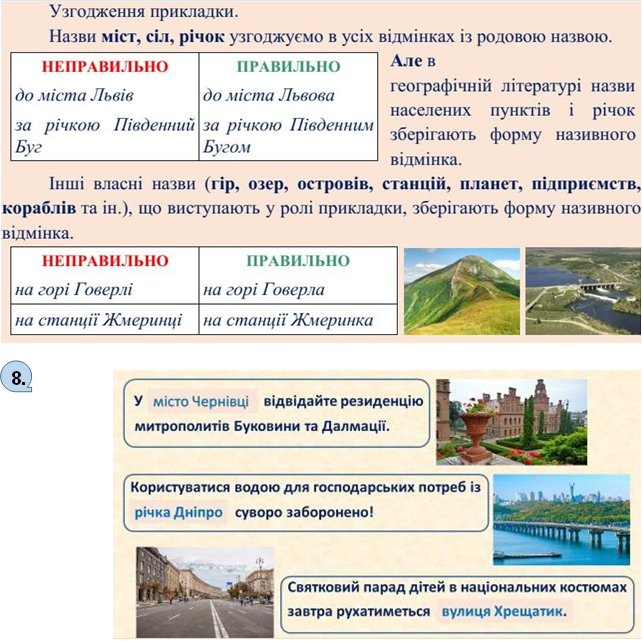Open the Dnipro bridge photo
The image size is (642, 641).
[x=561, y=519]
